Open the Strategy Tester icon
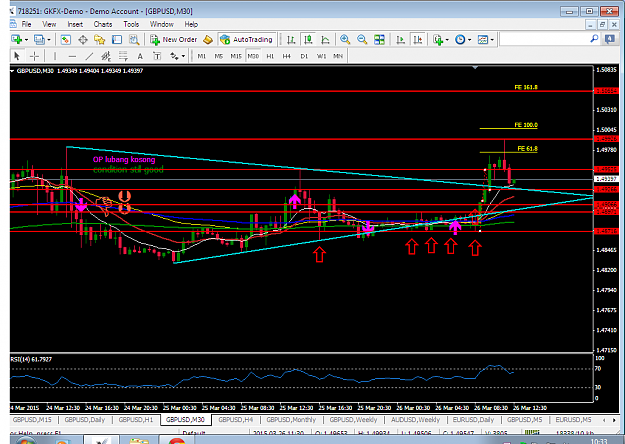The width and height of the screenshot is (625, 444). 134,39
